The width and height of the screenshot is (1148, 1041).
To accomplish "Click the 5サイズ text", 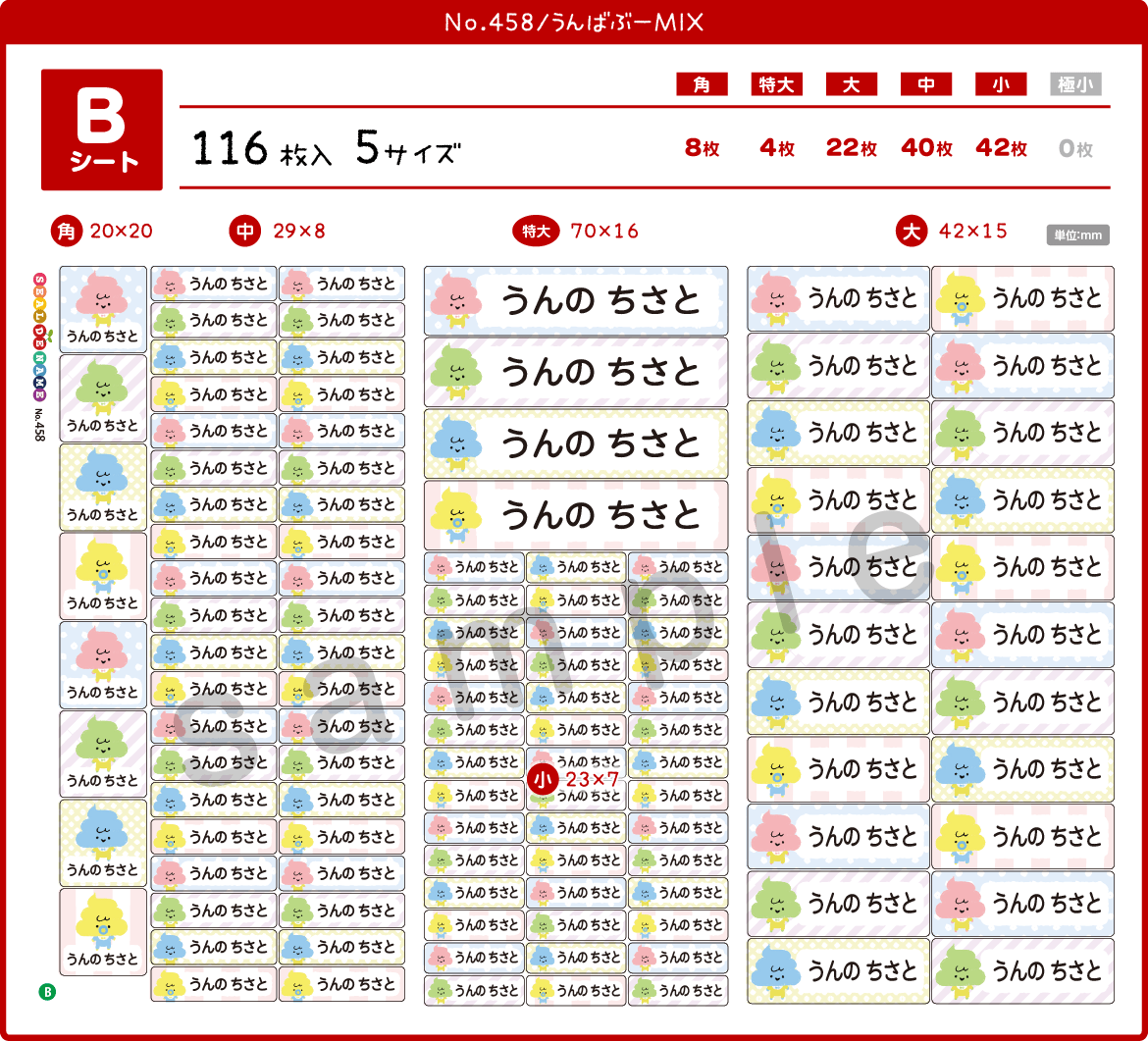I will pyautogui.click(x=408, y=148).
